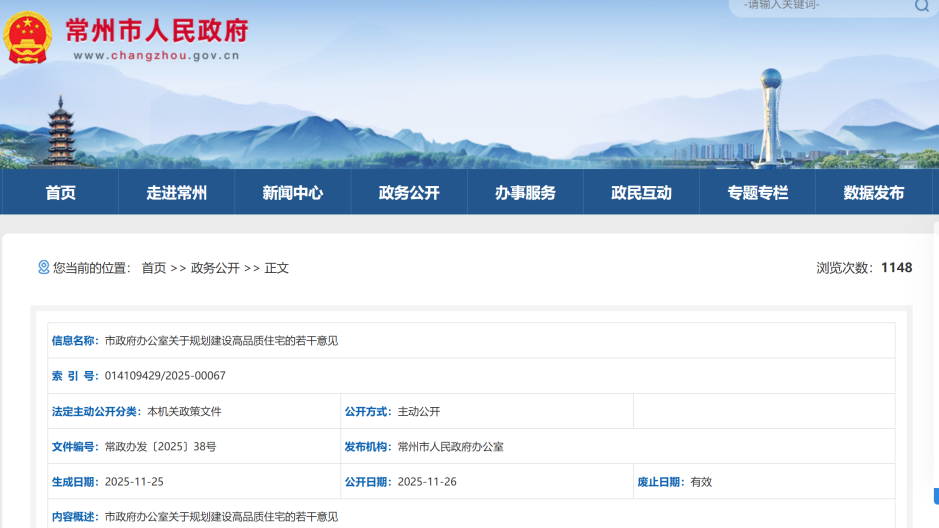Screen dimensions: 939x528
Task: Click the www.changzhou.gov.cn address text
Action: [156, 56]
